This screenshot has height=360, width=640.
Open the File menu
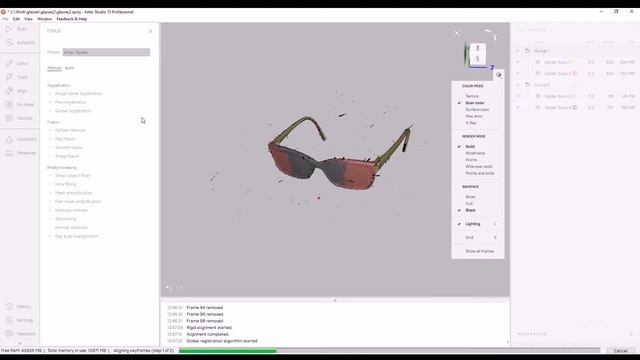pos(5,19)
